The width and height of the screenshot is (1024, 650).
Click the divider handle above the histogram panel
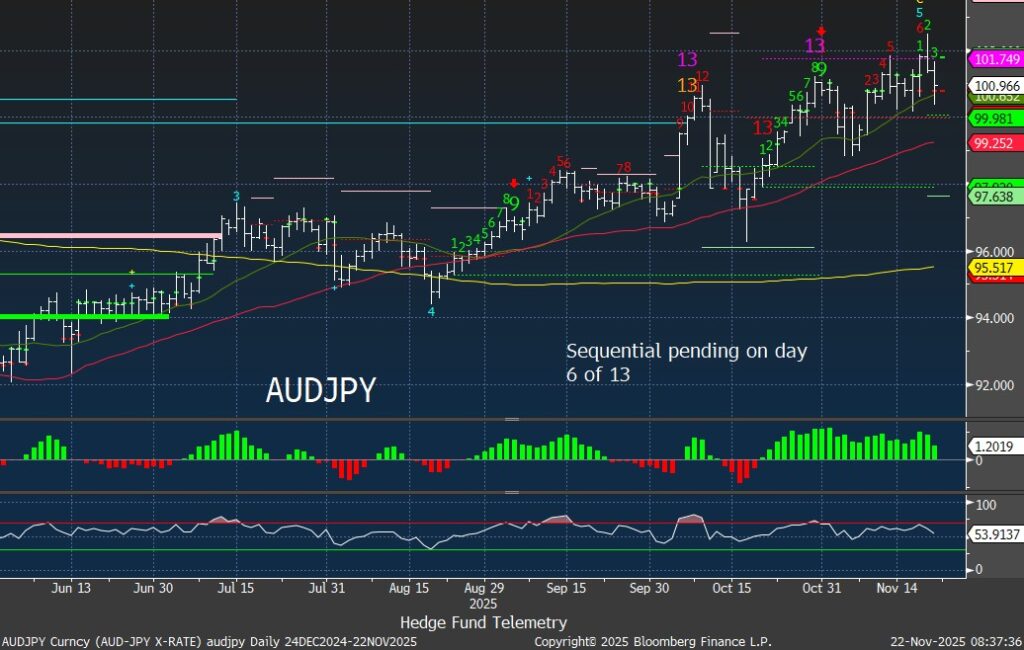(512, 419)
